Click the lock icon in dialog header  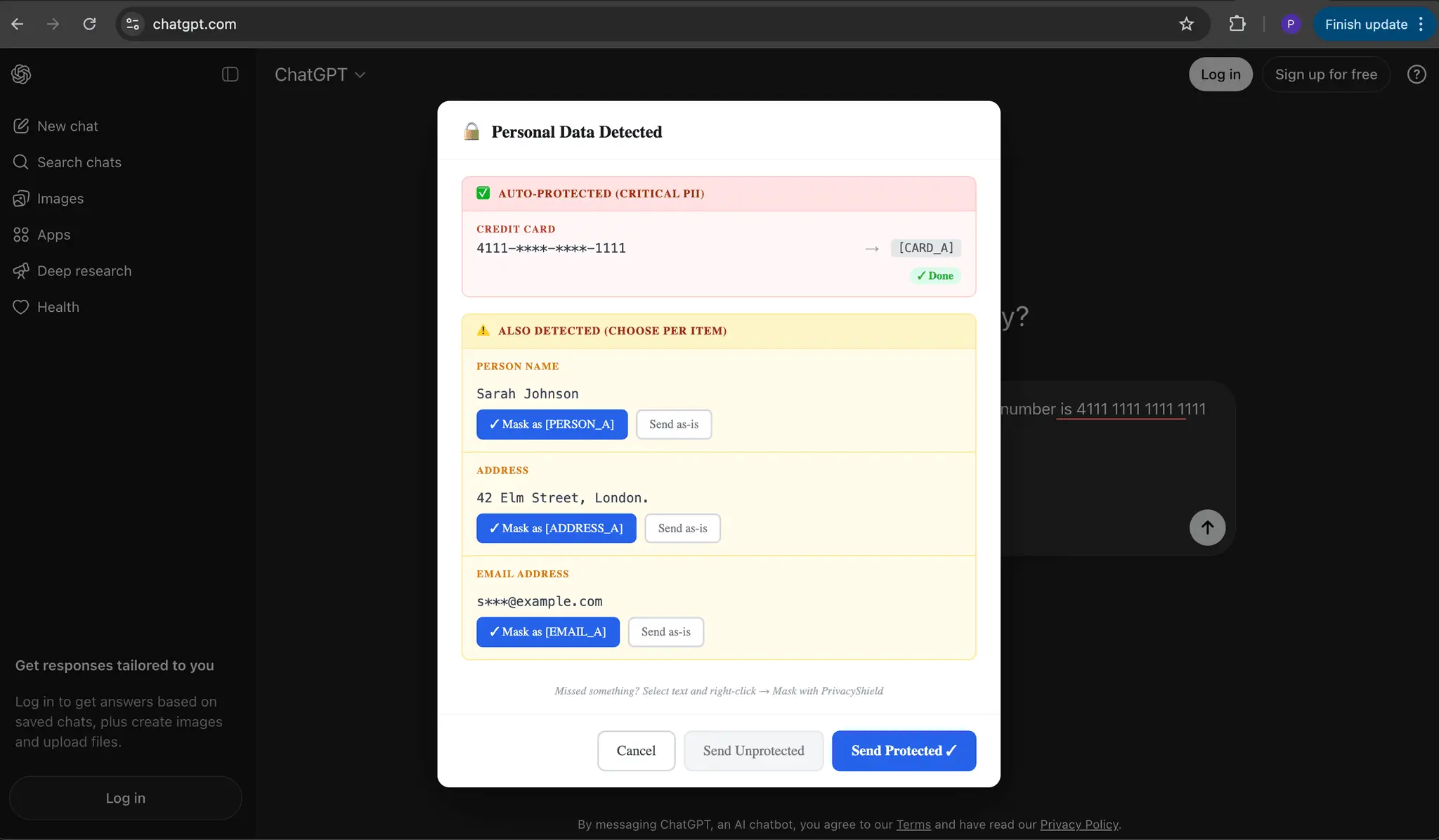[471, 132]
